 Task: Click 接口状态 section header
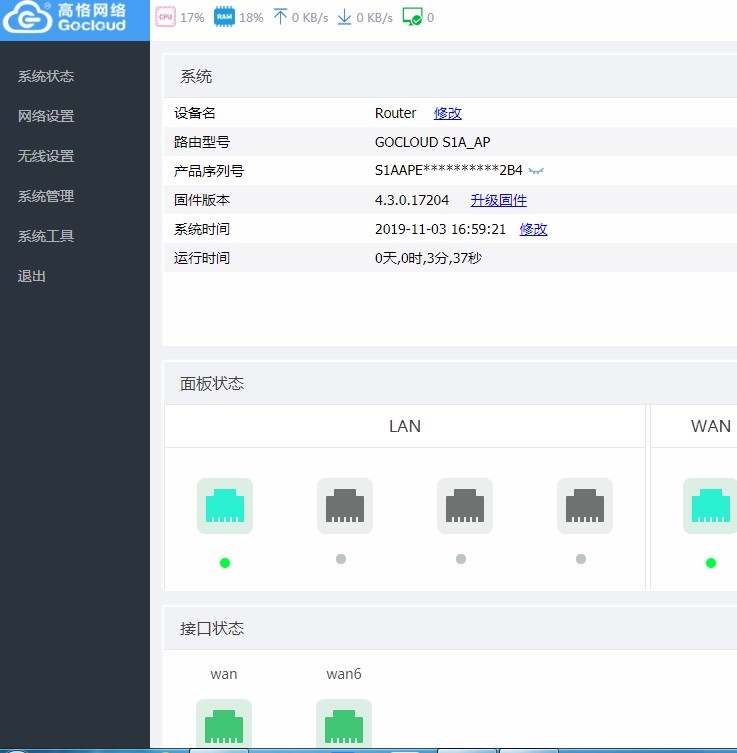[212, 628]
